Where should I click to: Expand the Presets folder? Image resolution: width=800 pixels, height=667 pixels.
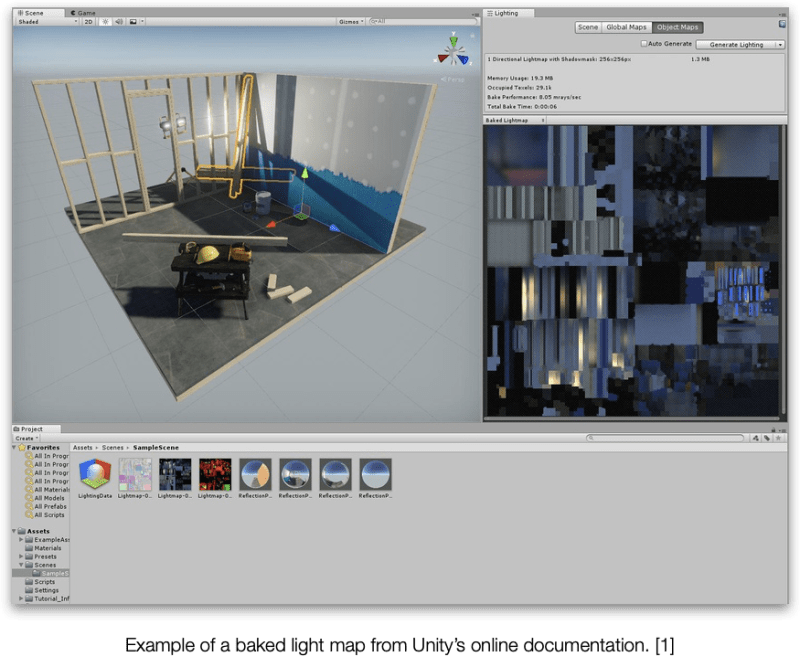tap(21, 556)
